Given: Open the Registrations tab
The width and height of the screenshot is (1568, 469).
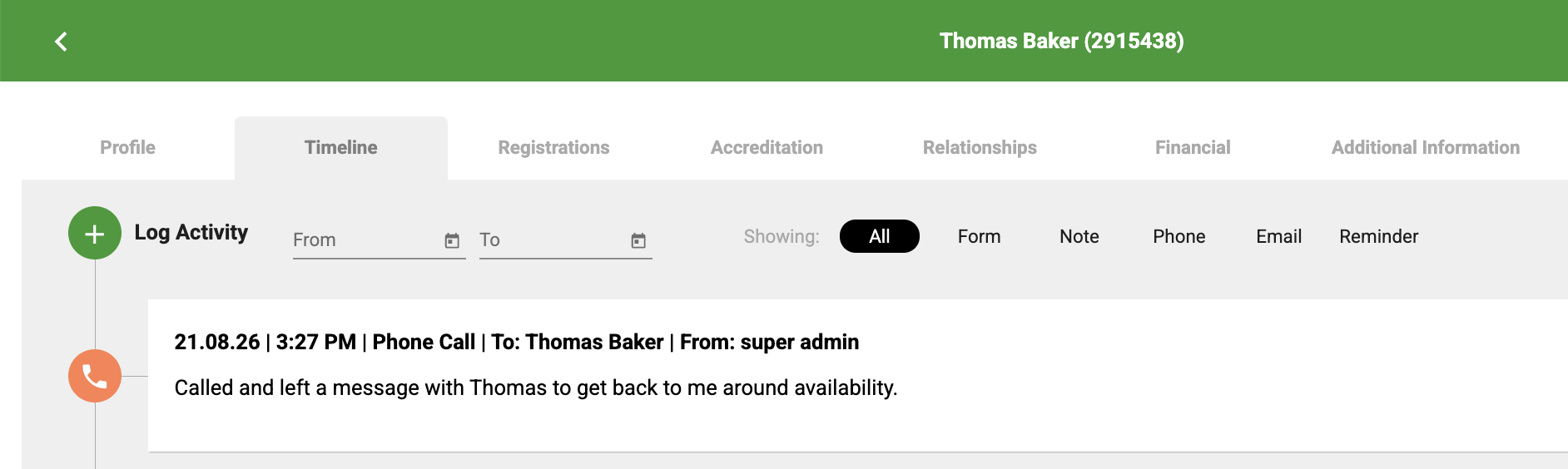Looking at the screenshot, I should 554,148.
